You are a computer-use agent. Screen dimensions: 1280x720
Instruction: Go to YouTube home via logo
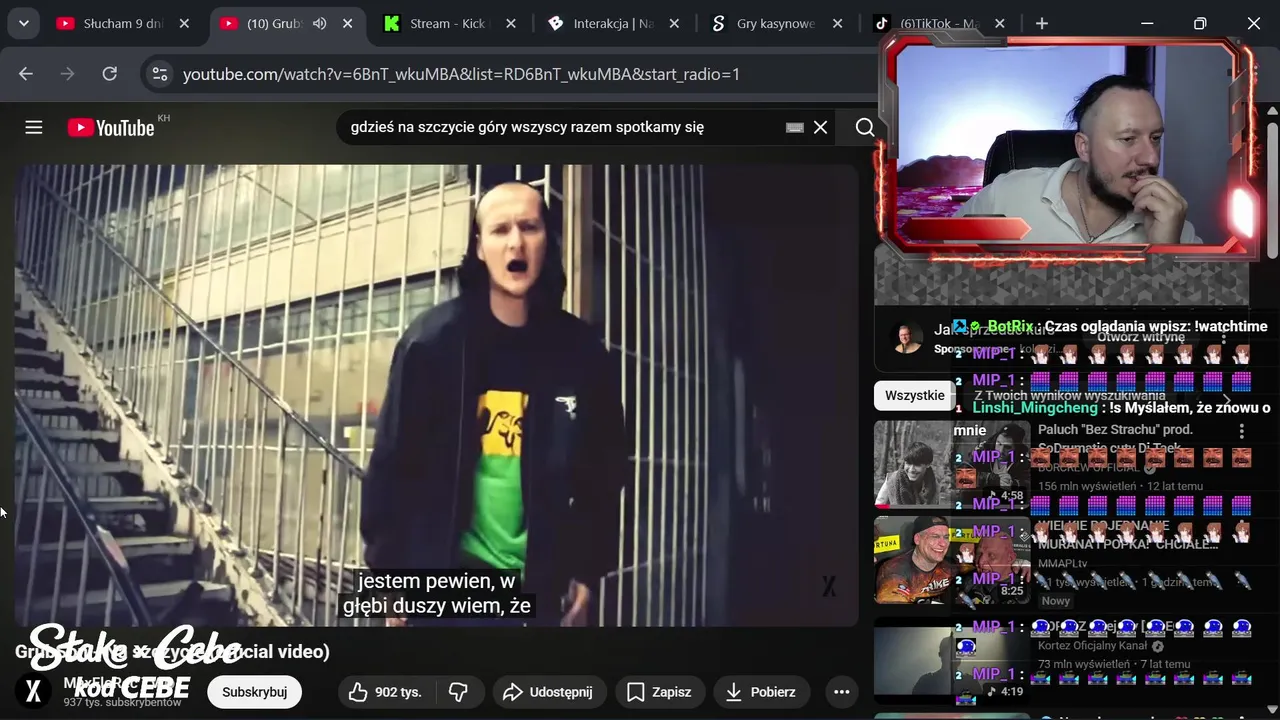(x=111, y=127)
